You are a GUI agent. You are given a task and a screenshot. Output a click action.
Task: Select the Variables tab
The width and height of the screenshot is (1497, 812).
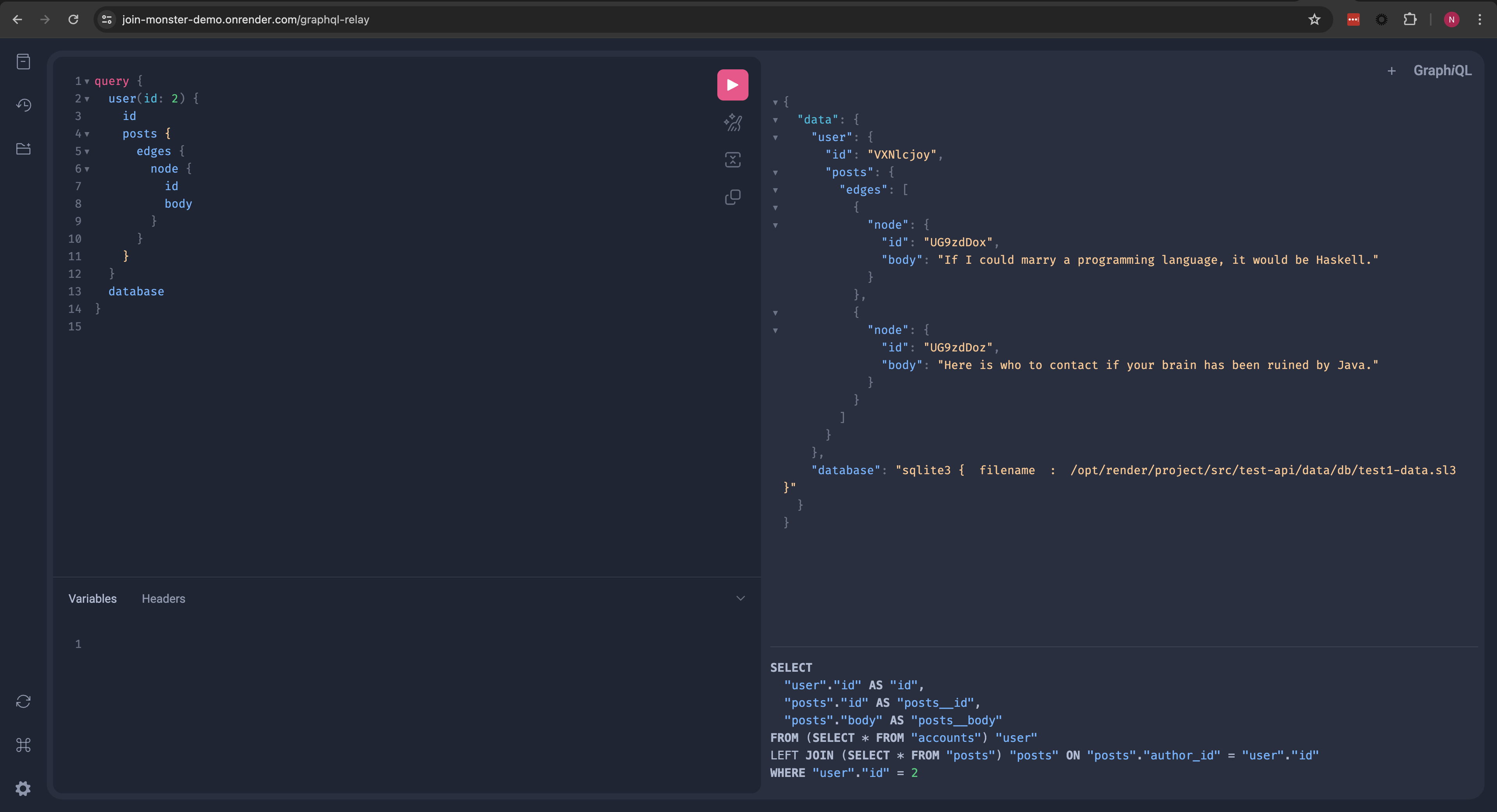click(92, 598)
